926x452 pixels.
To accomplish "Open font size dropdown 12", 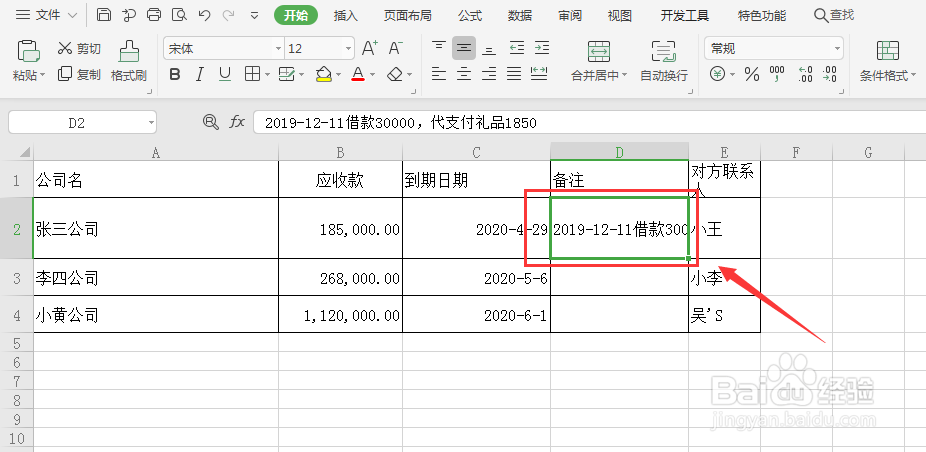I will [x=348, y=48].
